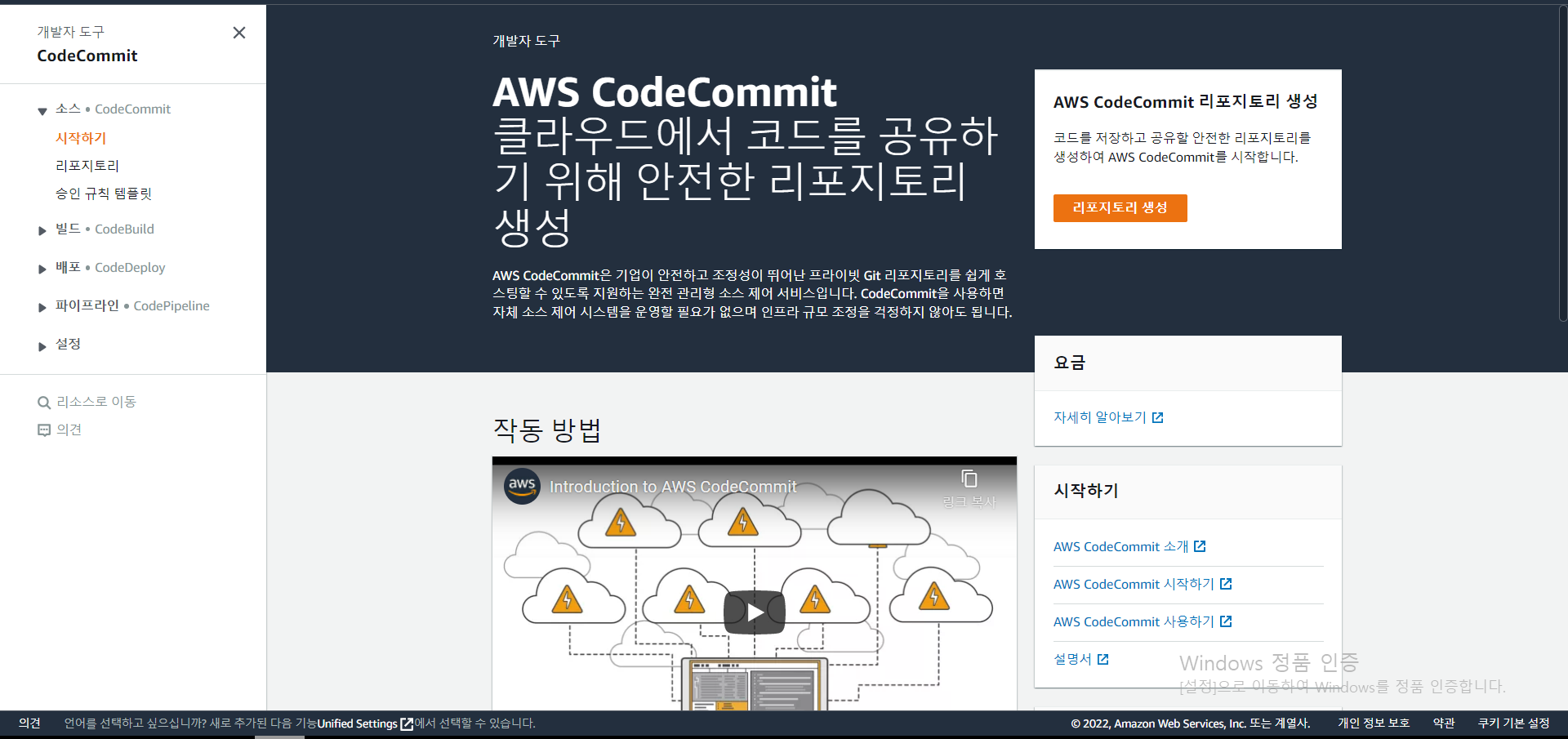Open 시작하기 in the sidebar
1568x739 pixels.
click(x=81, y=138)
